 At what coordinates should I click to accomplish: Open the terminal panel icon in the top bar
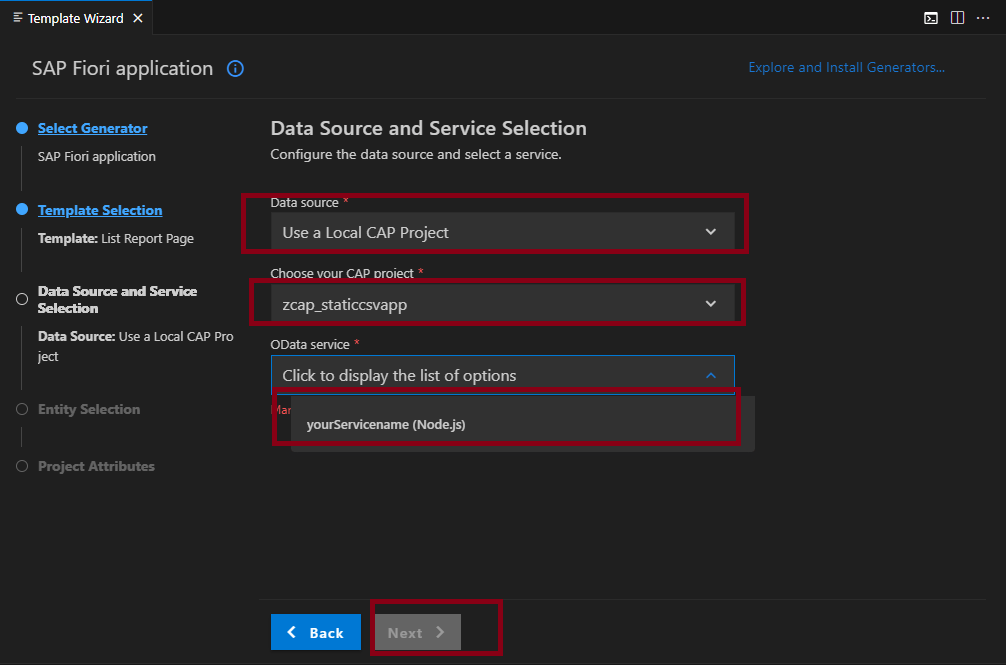(930, 18)
